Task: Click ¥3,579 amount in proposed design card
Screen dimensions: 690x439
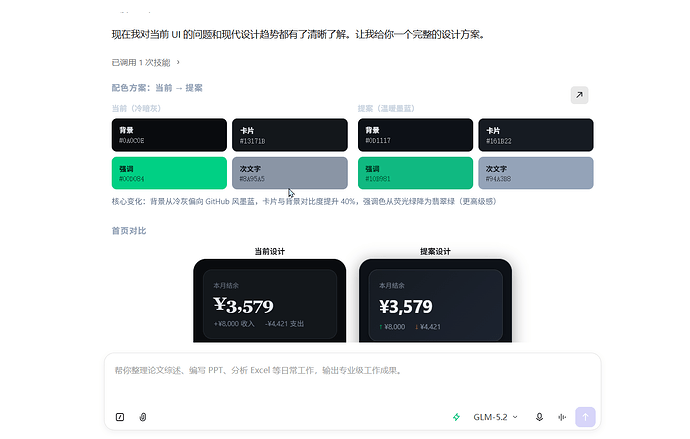Action: pos(406,307)
